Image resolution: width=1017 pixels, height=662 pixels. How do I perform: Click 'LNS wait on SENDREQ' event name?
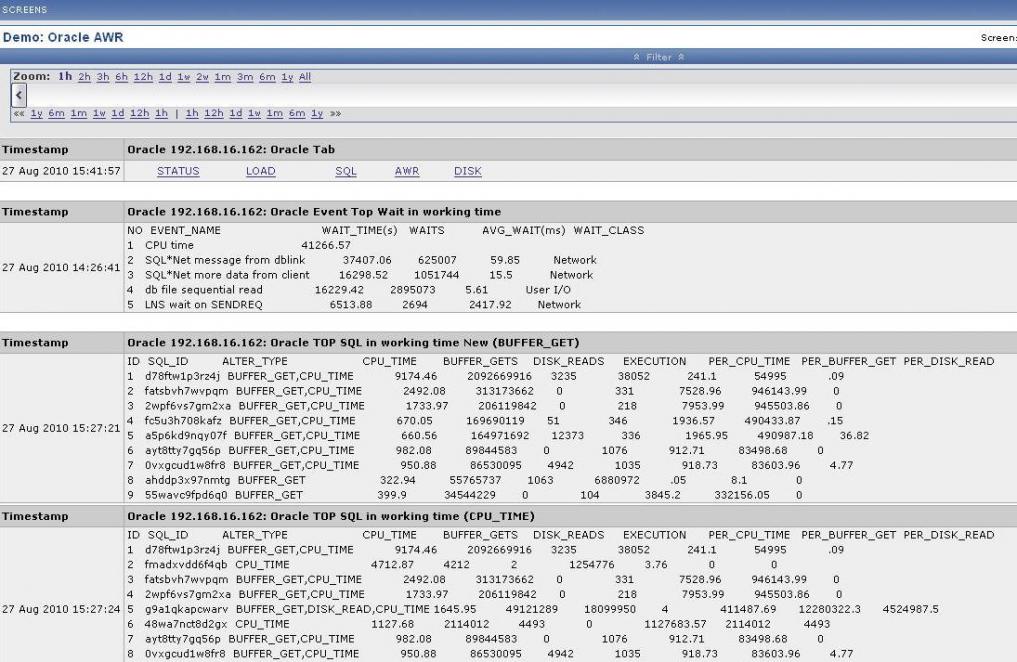204,305
